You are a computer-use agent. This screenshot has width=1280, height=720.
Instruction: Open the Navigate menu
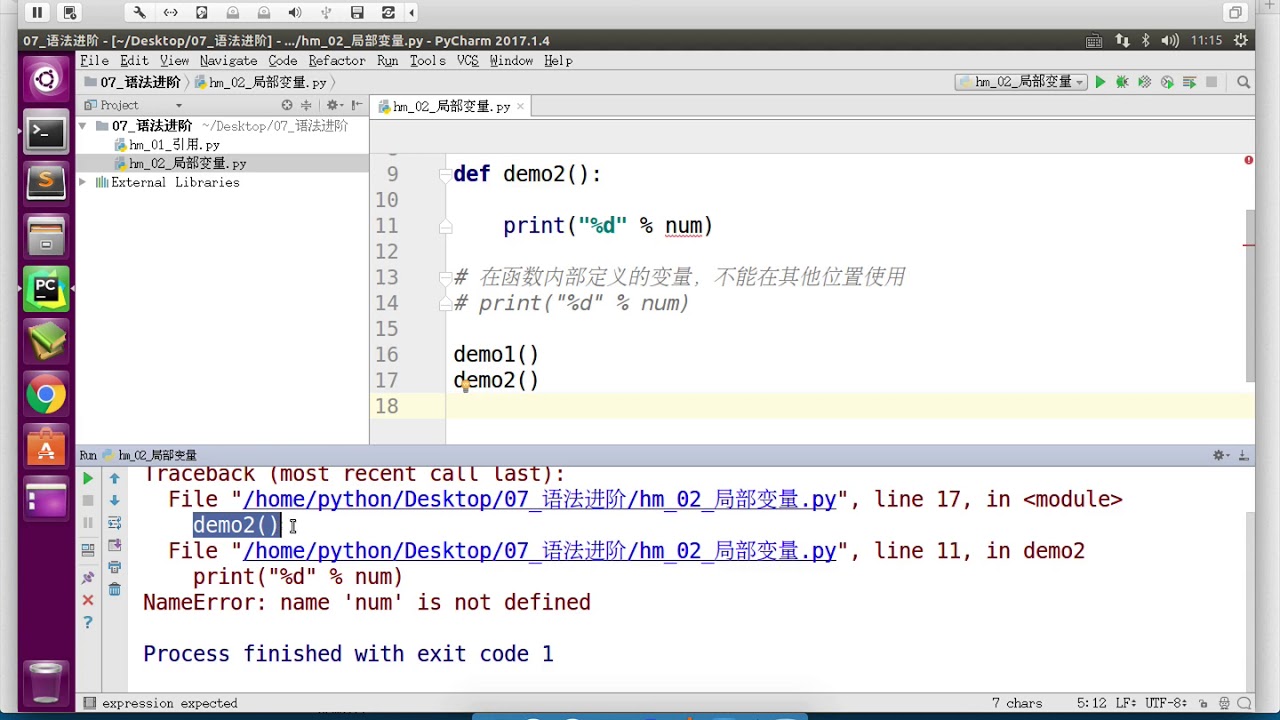pyautogui.click(x=228, y=61)
